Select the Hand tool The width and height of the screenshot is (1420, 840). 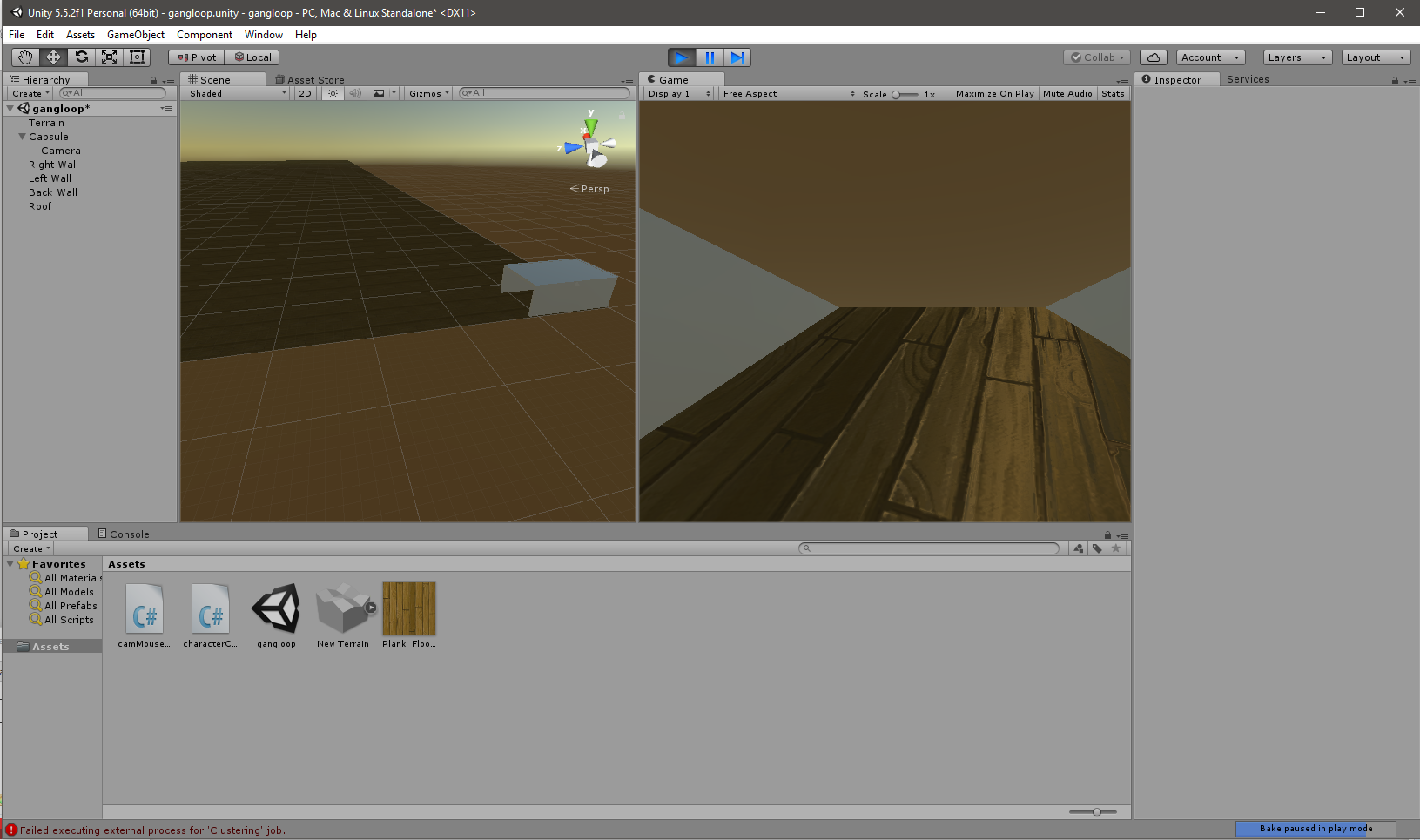[x=25, y=57]
